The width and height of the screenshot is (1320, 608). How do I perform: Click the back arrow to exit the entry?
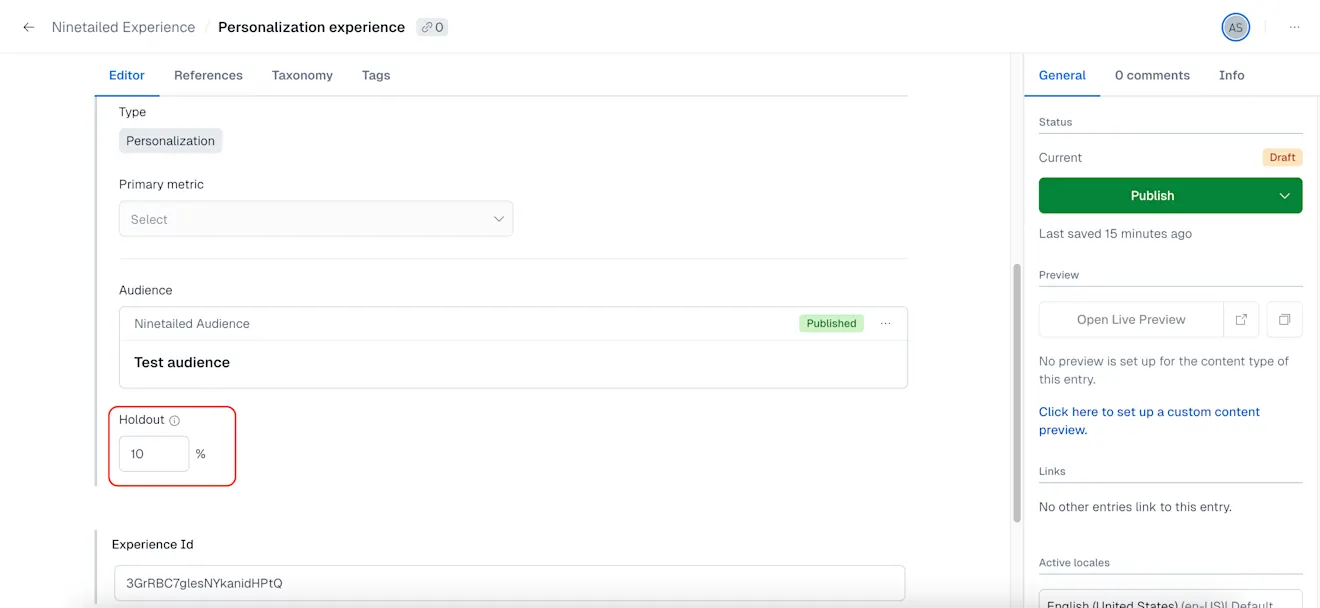coord(28,27)
